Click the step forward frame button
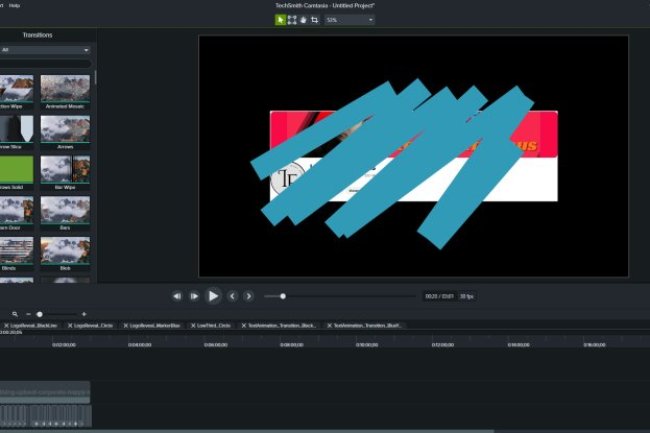650x433 pixels. point(195,296)
